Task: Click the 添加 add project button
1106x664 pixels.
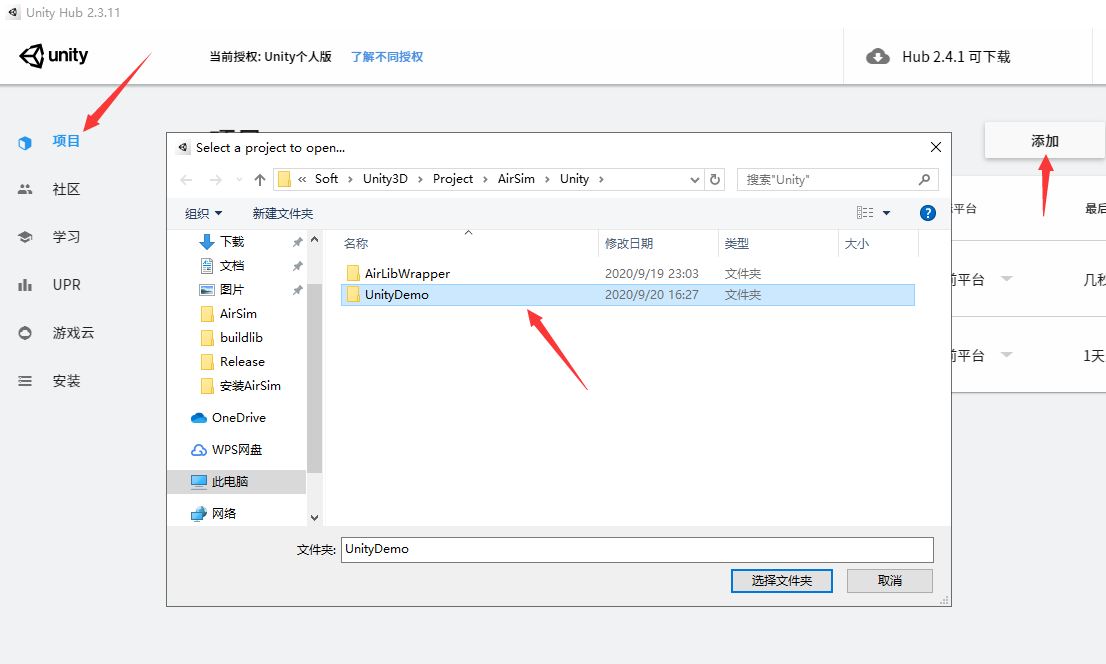Action: coord(1045,141)
